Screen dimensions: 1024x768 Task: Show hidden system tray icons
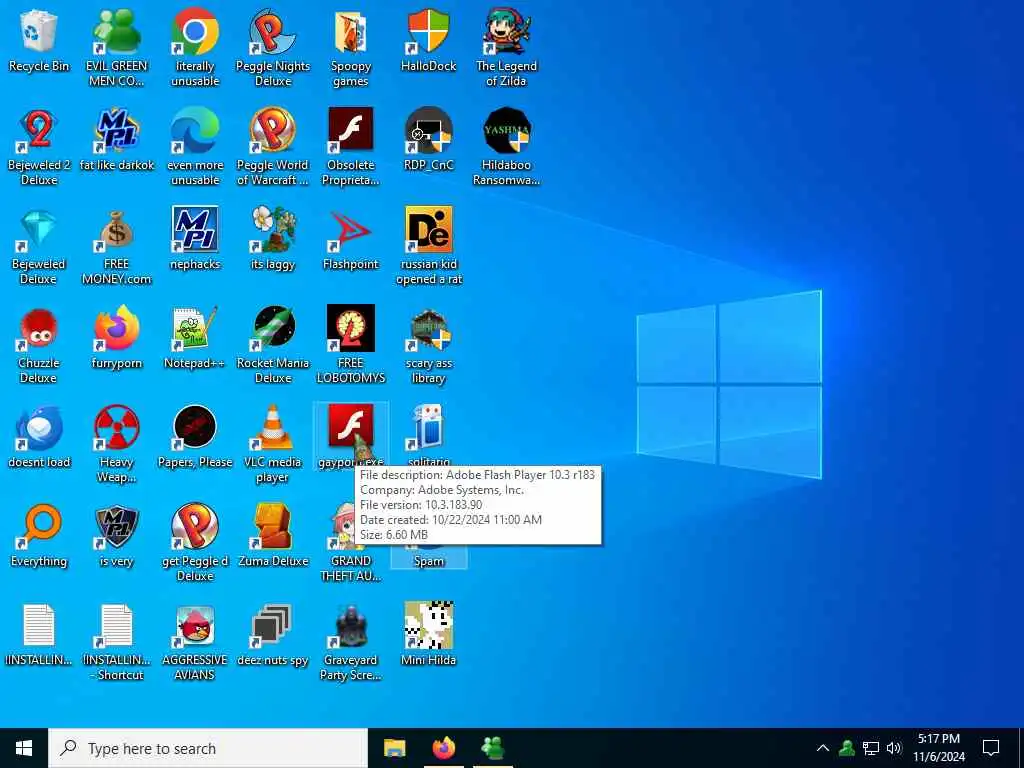[823, 748]
